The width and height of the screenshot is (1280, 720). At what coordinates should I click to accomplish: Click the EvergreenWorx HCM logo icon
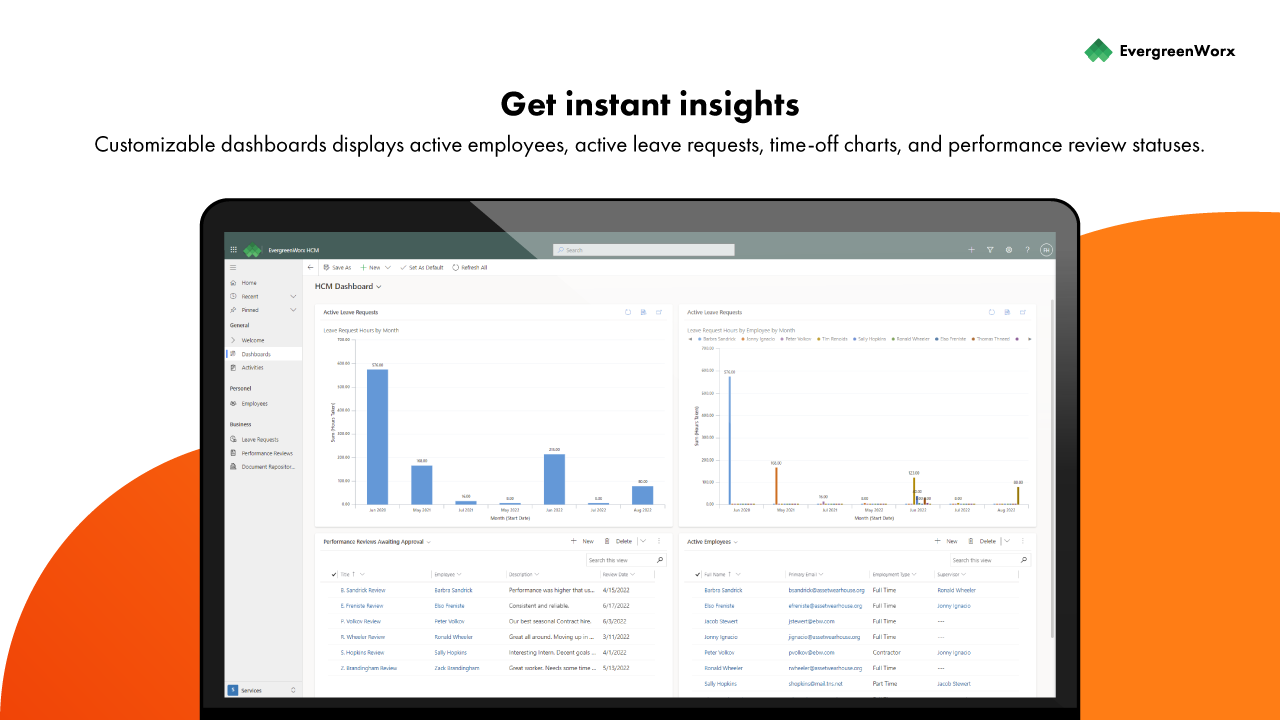click(252, 250)
